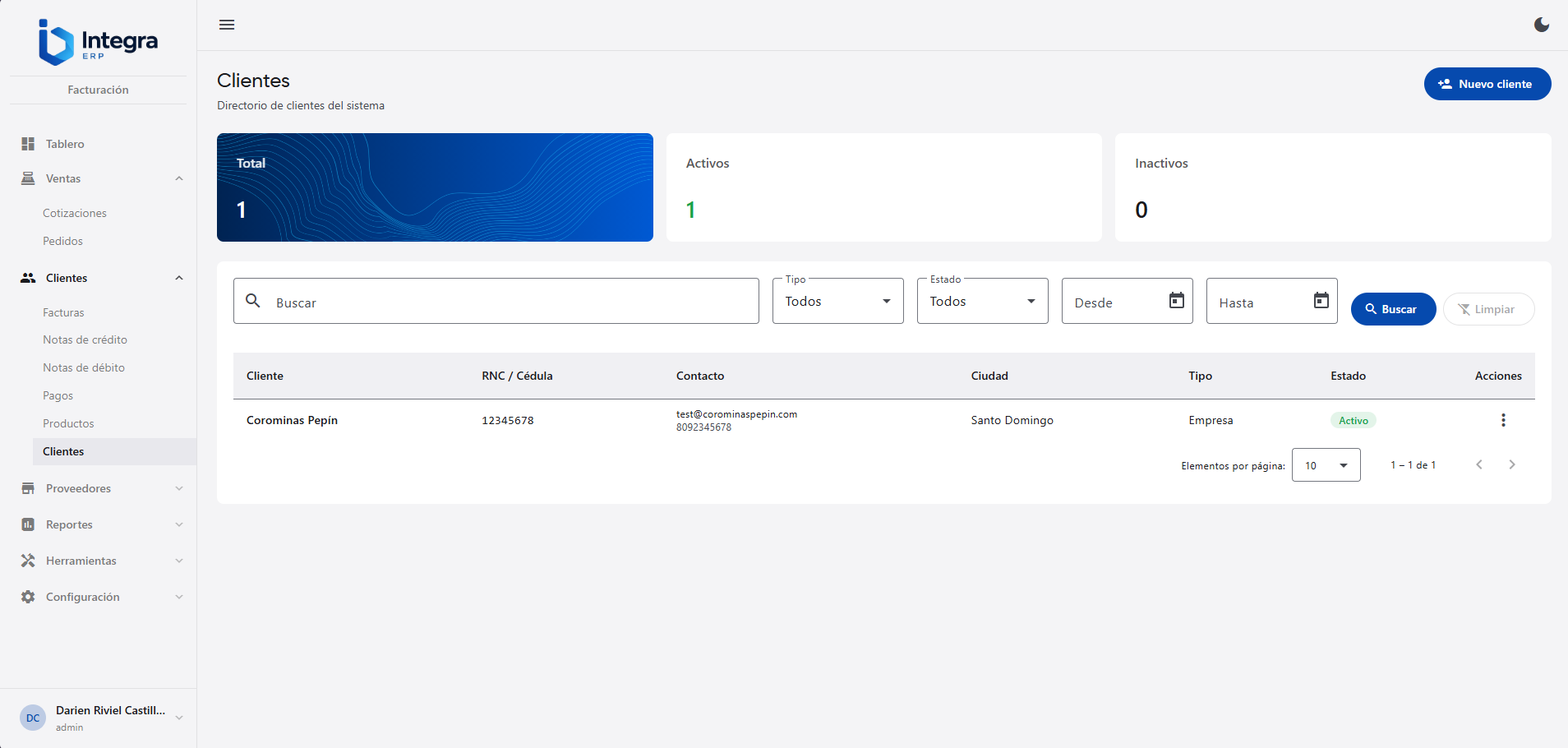Image resolution: width=1568 pixels, height=748 pixels.
Task: Click the Reportes chart icon
Action: click(x=28, y=524)
